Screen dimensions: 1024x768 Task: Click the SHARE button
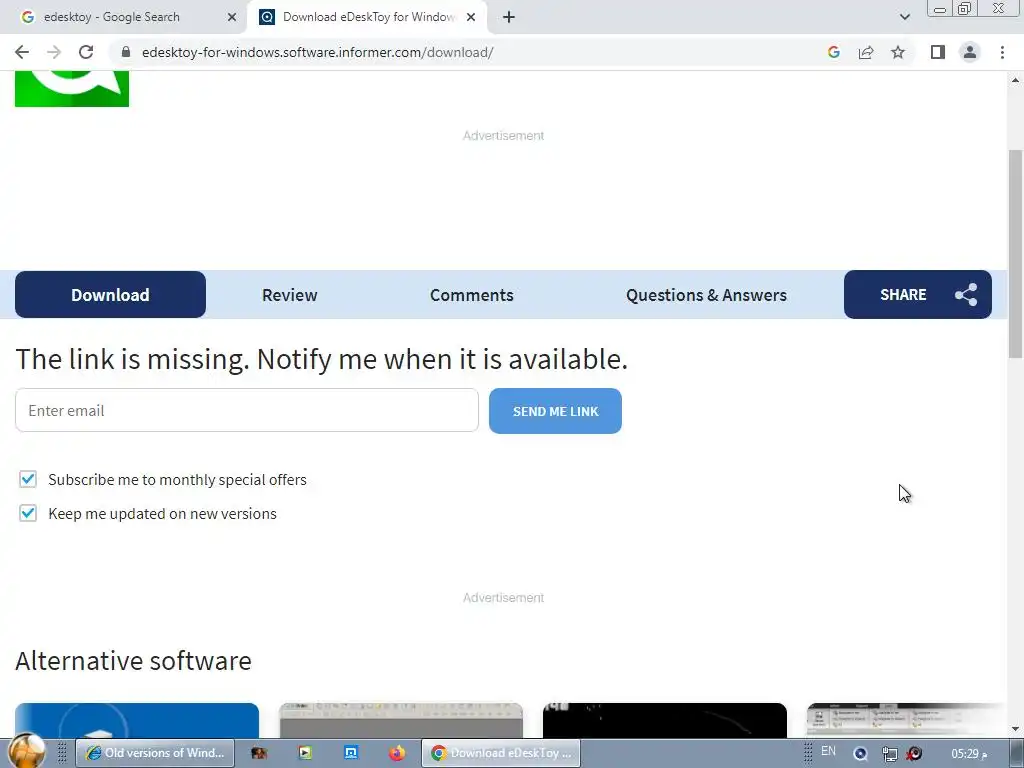coord(918,295)
